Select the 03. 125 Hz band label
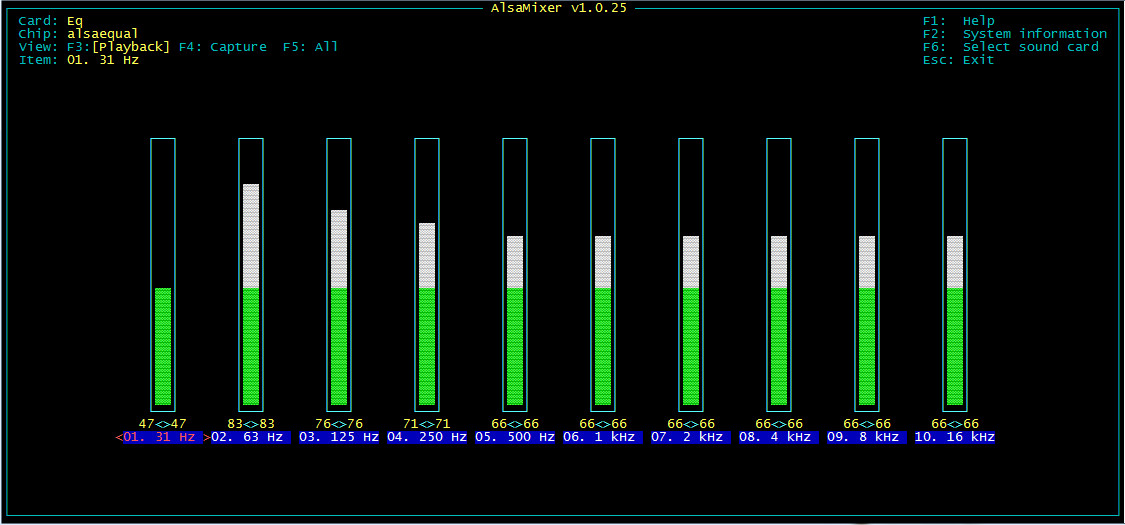The height and width of the screenshot is (525, 1125). [338, 437]
